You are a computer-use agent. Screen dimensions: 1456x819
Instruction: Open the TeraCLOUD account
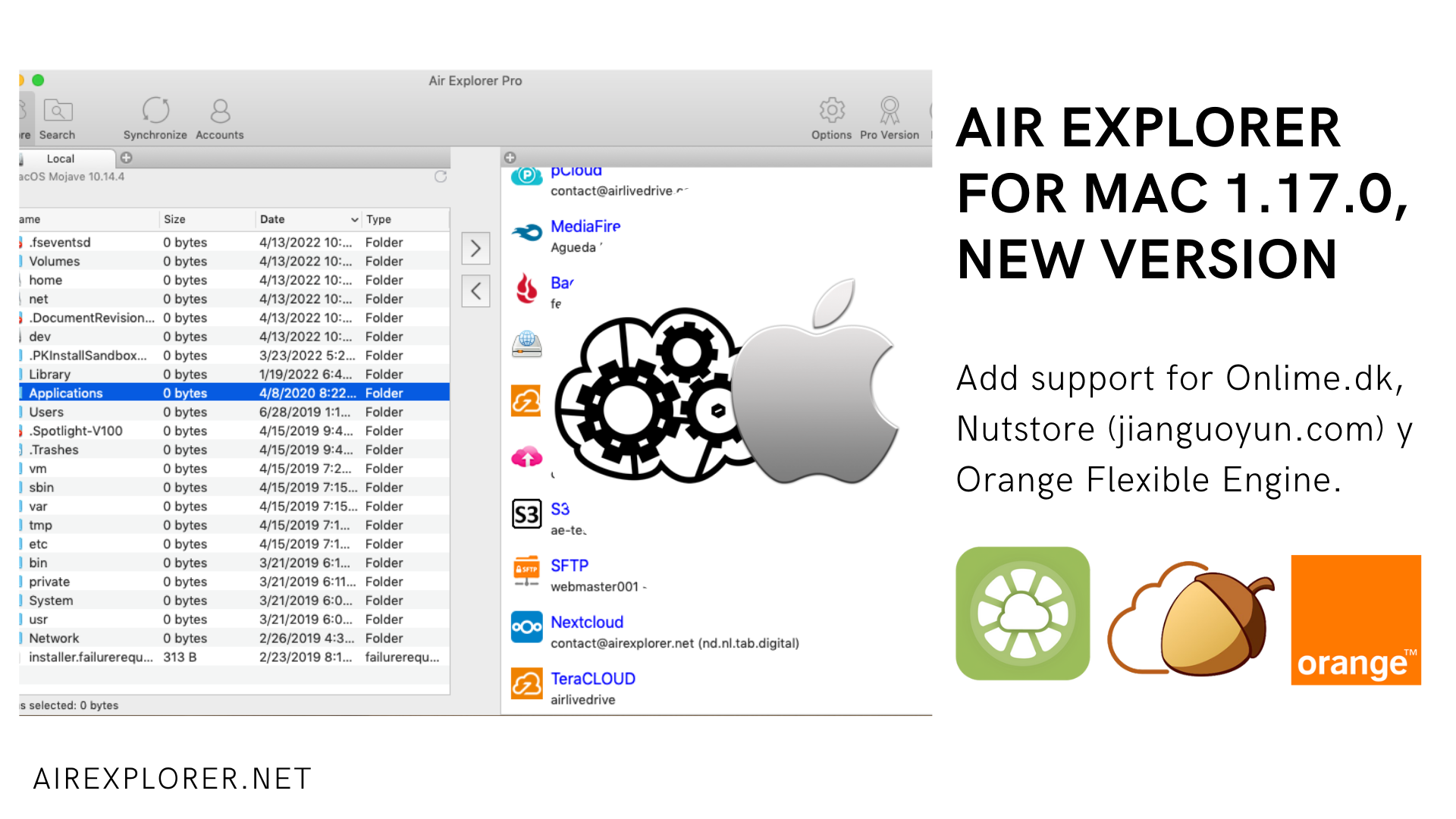[592, 679]
